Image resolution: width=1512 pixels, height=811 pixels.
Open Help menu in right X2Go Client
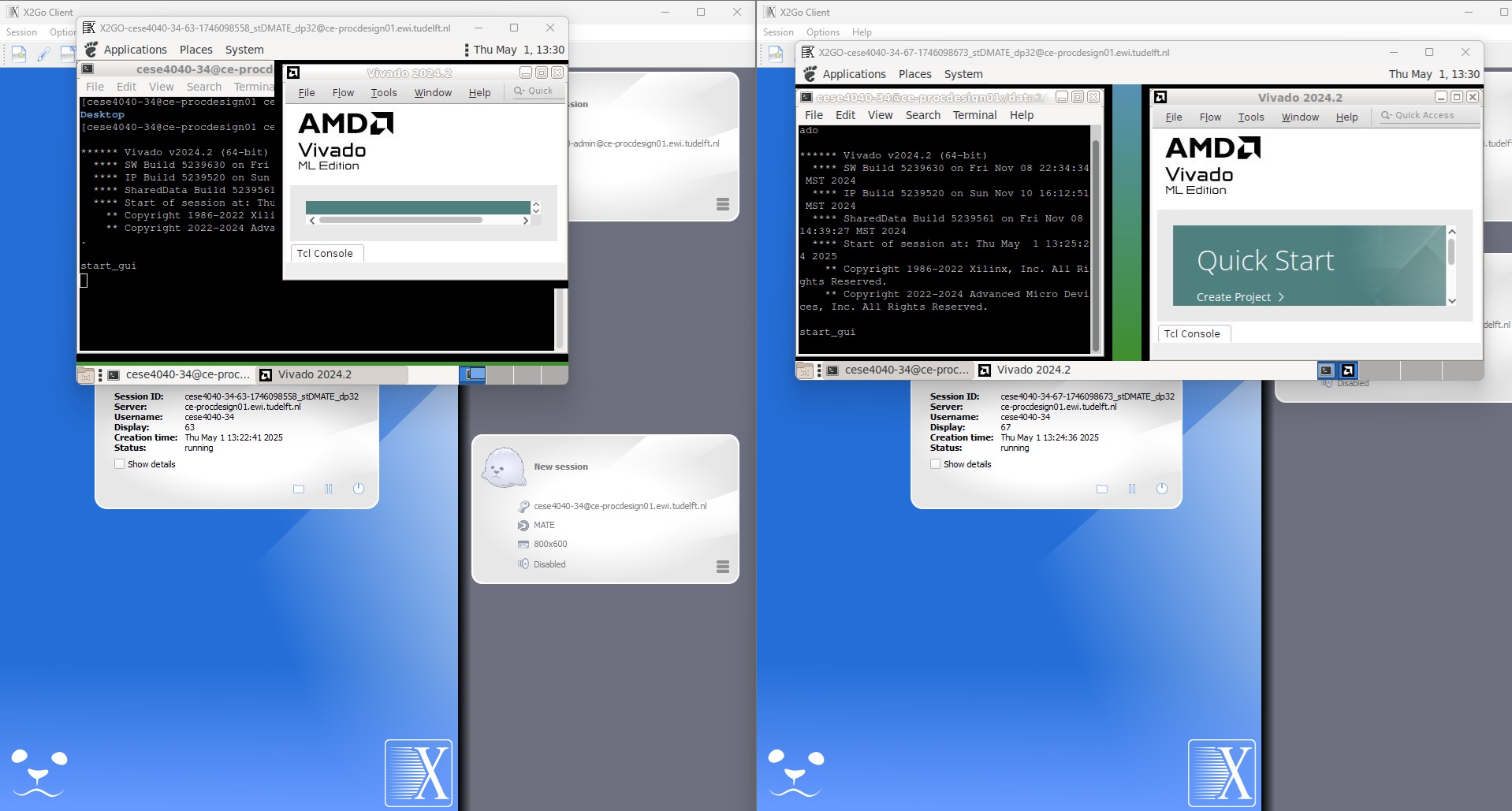[862, 32]
